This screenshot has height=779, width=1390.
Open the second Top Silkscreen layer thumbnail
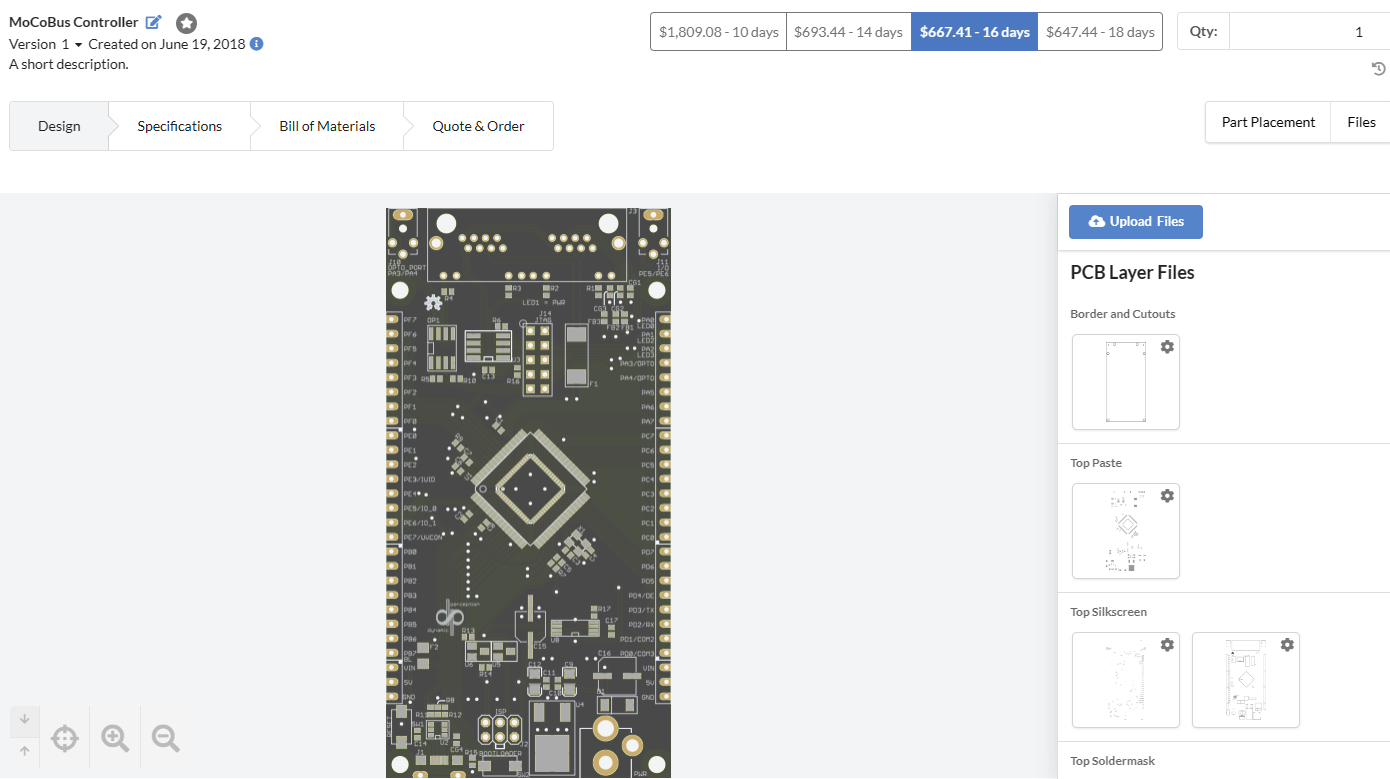[1245, 680]
